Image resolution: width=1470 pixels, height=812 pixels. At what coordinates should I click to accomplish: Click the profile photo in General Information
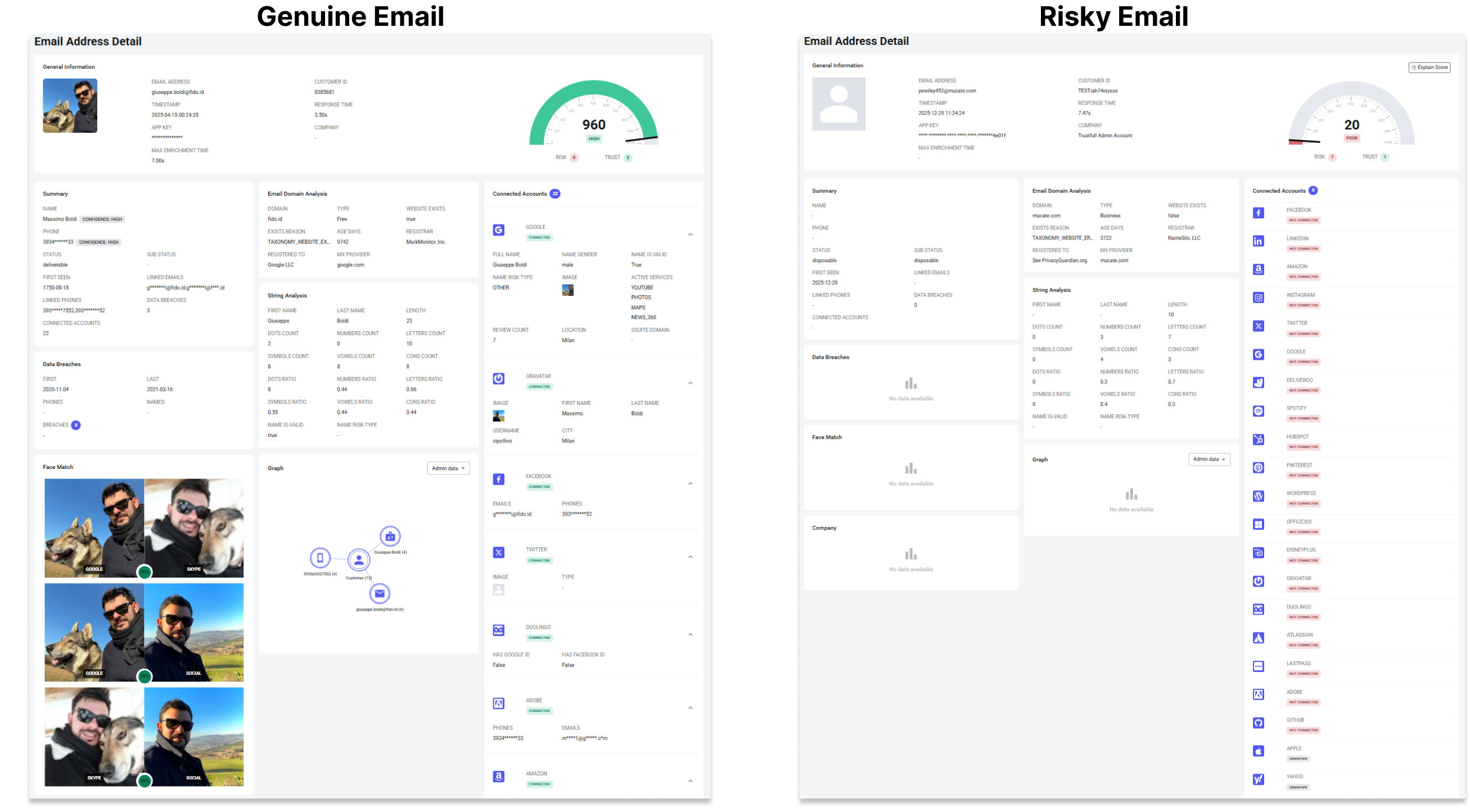(x=70, y=106)
